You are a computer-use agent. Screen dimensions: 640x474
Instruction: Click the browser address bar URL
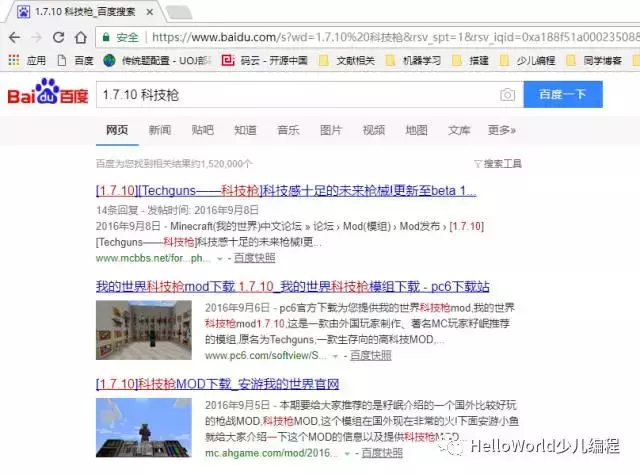coord(394,38)
